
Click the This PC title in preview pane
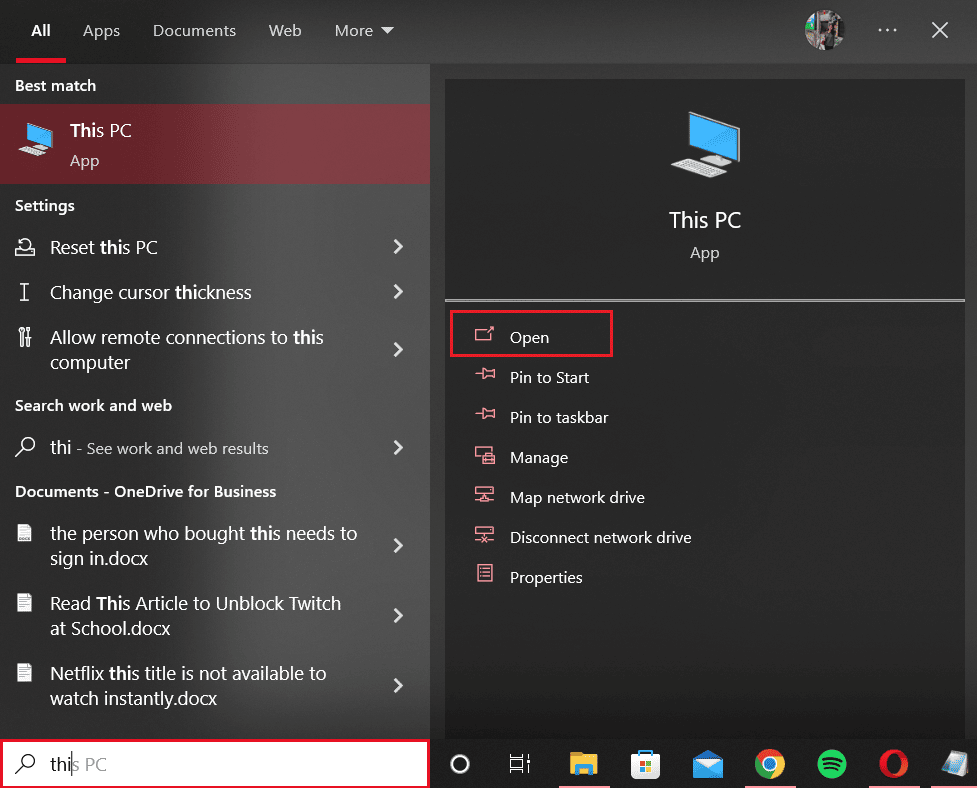pyautogui.click(x=705, y=220)
